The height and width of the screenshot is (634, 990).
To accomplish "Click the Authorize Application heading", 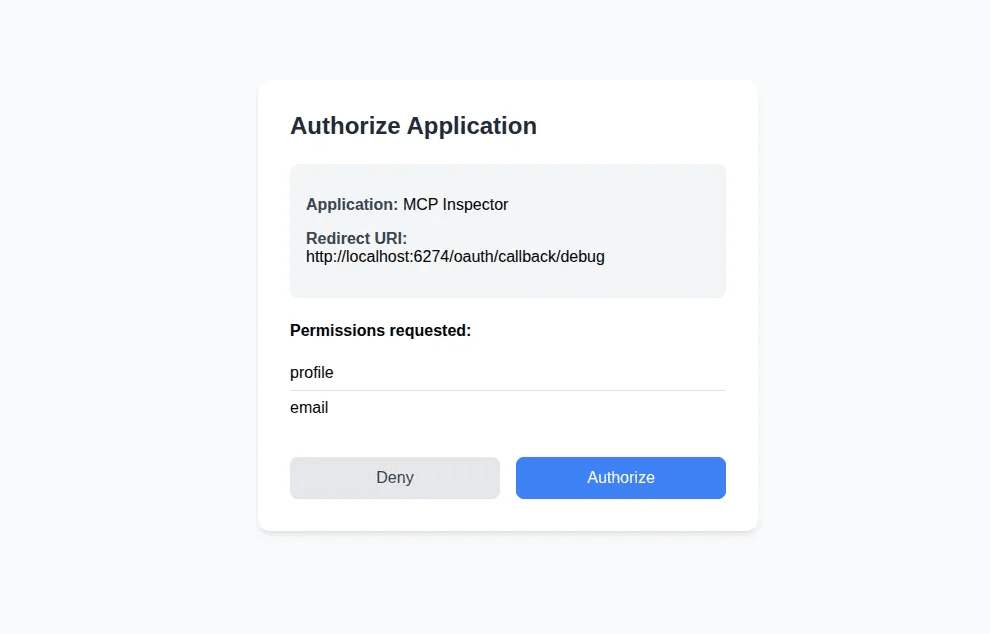I will 413,126.
